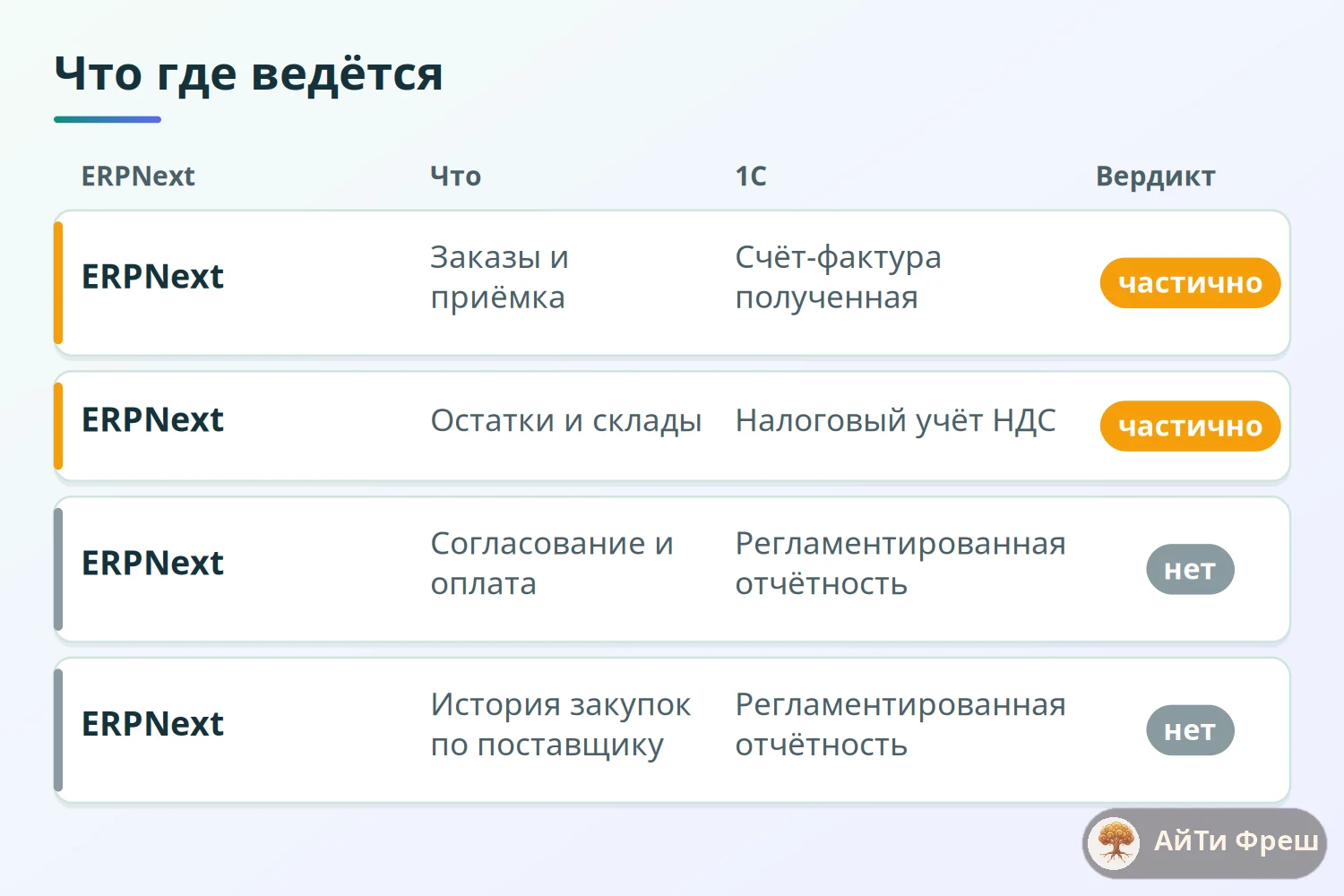Select the "Согласование и оплата" cell

point(552,564)
